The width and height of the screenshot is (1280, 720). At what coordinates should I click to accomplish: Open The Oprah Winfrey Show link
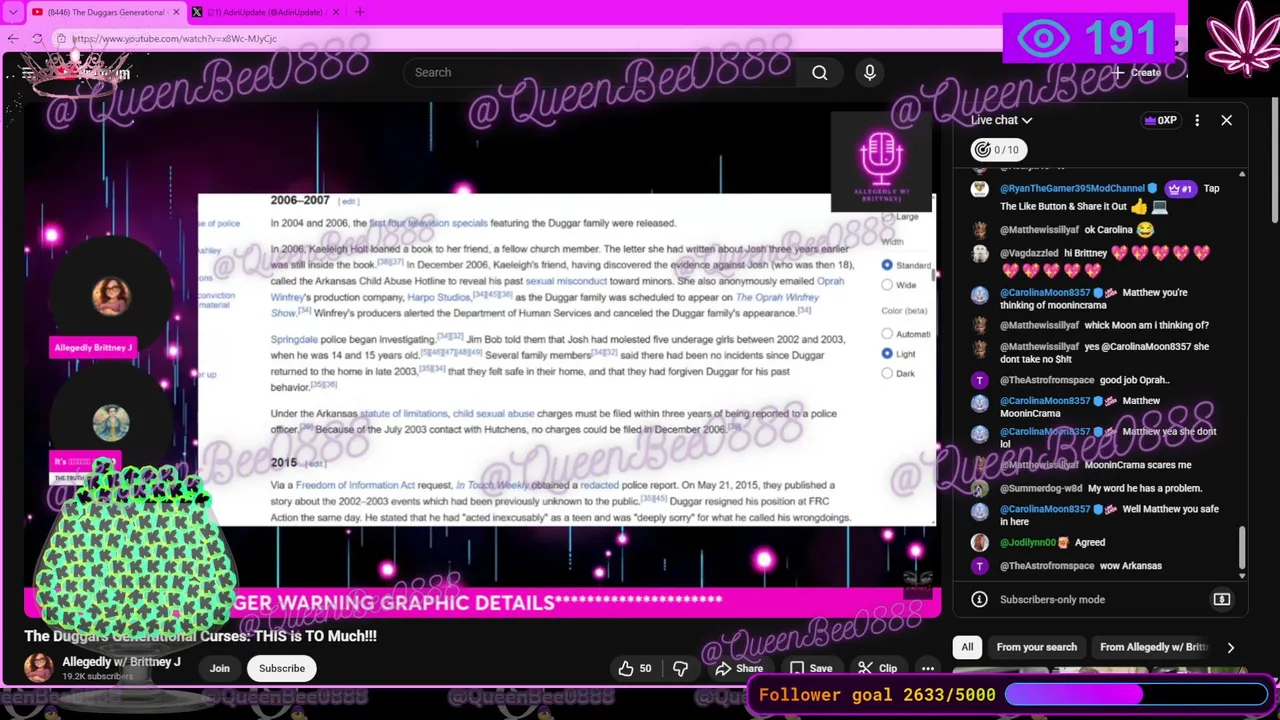tap(777, 297)
